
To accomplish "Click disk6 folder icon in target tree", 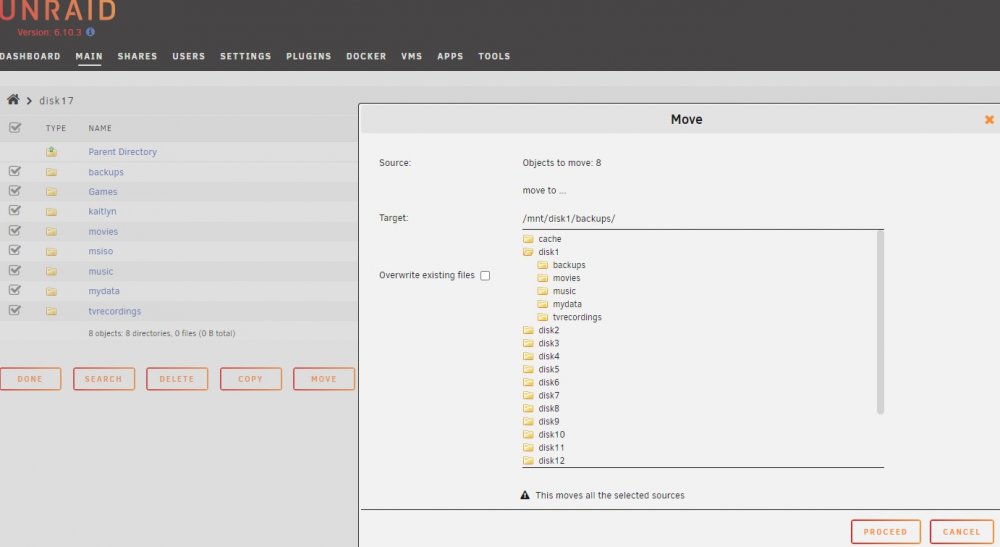I will [528, 382].
